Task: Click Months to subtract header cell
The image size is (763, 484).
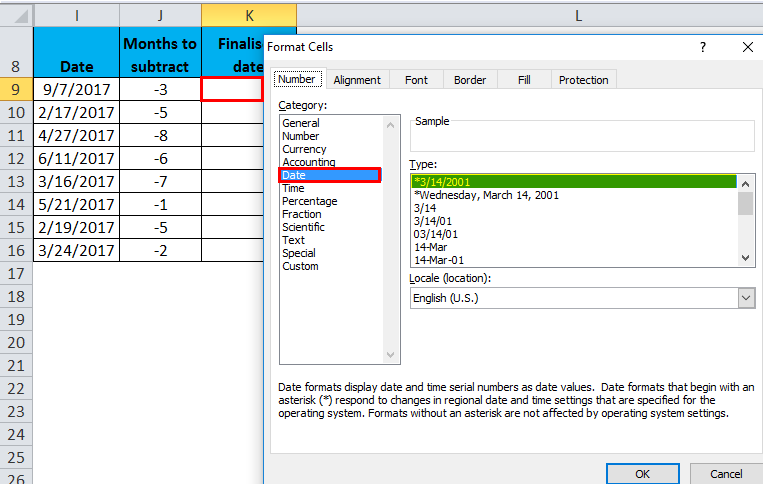Action: click(x=160, y=53)
